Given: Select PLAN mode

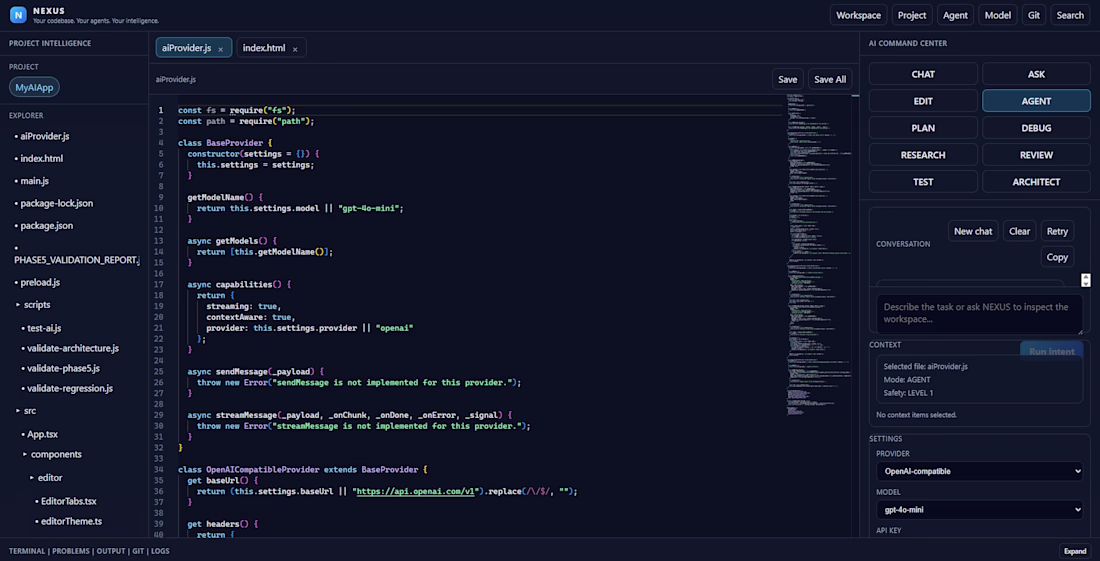Looking at the screenshot, I should pos(923,128).
